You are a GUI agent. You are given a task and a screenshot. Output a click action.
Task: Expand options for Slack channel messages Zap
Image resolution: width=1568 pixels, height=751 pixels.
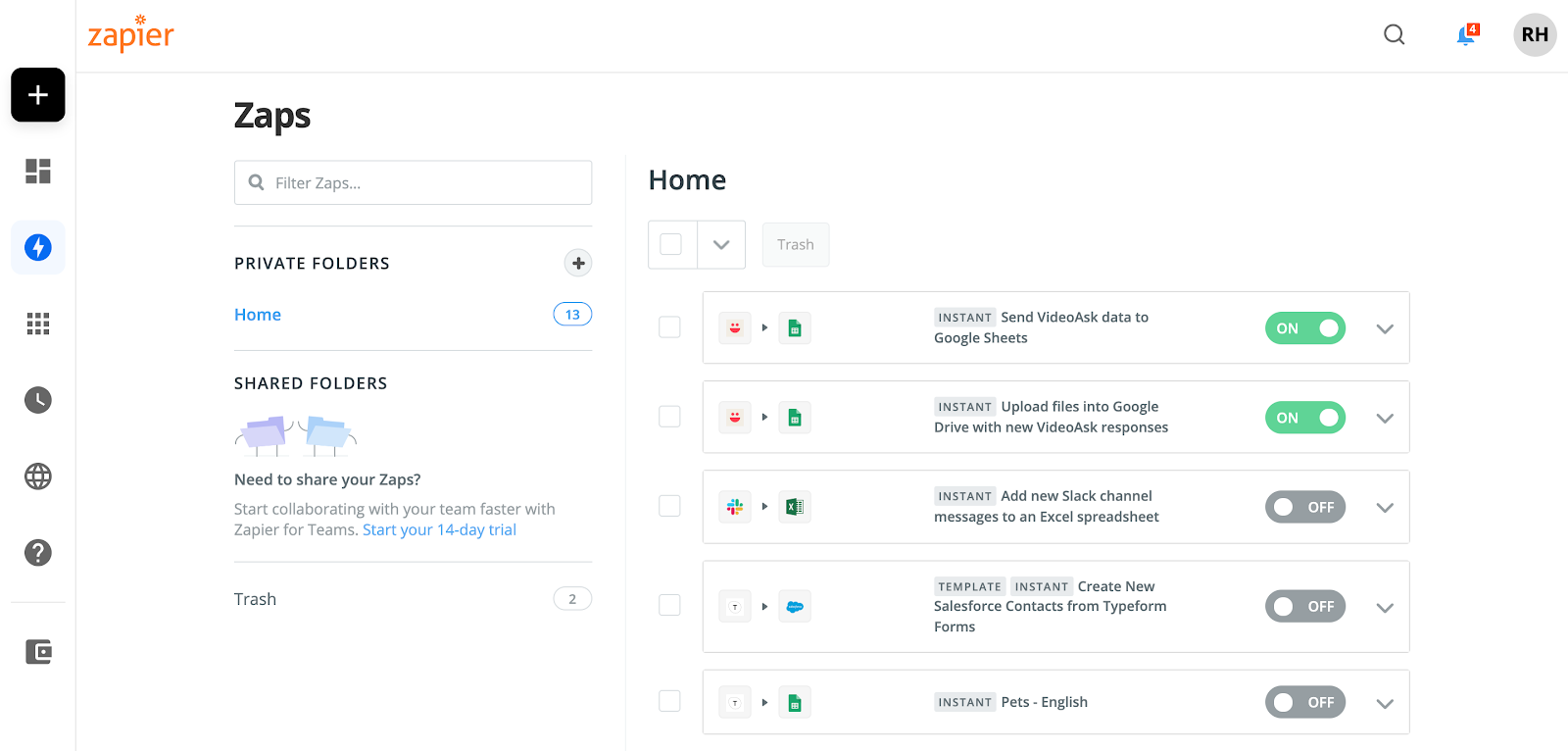click(x=1385, y=507)
